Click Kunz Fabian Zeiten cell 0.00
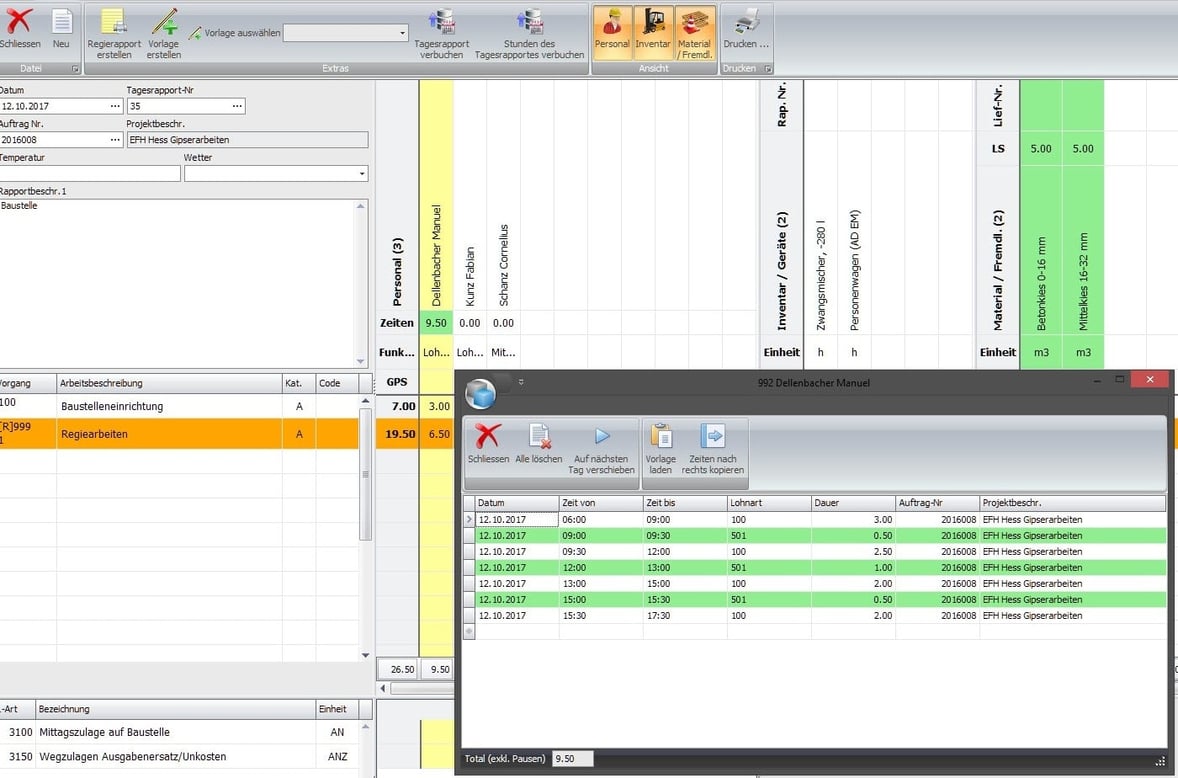Viewport: 1178px width, 778px height. pos(470,323)
